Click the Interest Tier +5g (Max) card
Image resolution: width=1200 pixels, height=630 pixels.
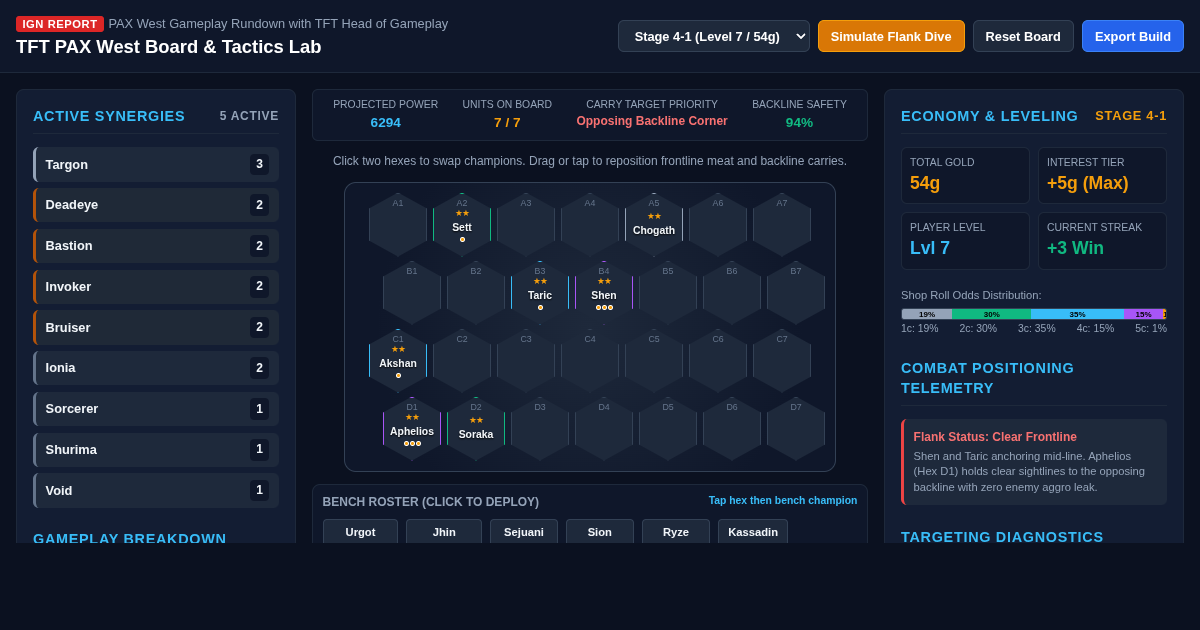pyautogui.click(x=1102, y=176)
